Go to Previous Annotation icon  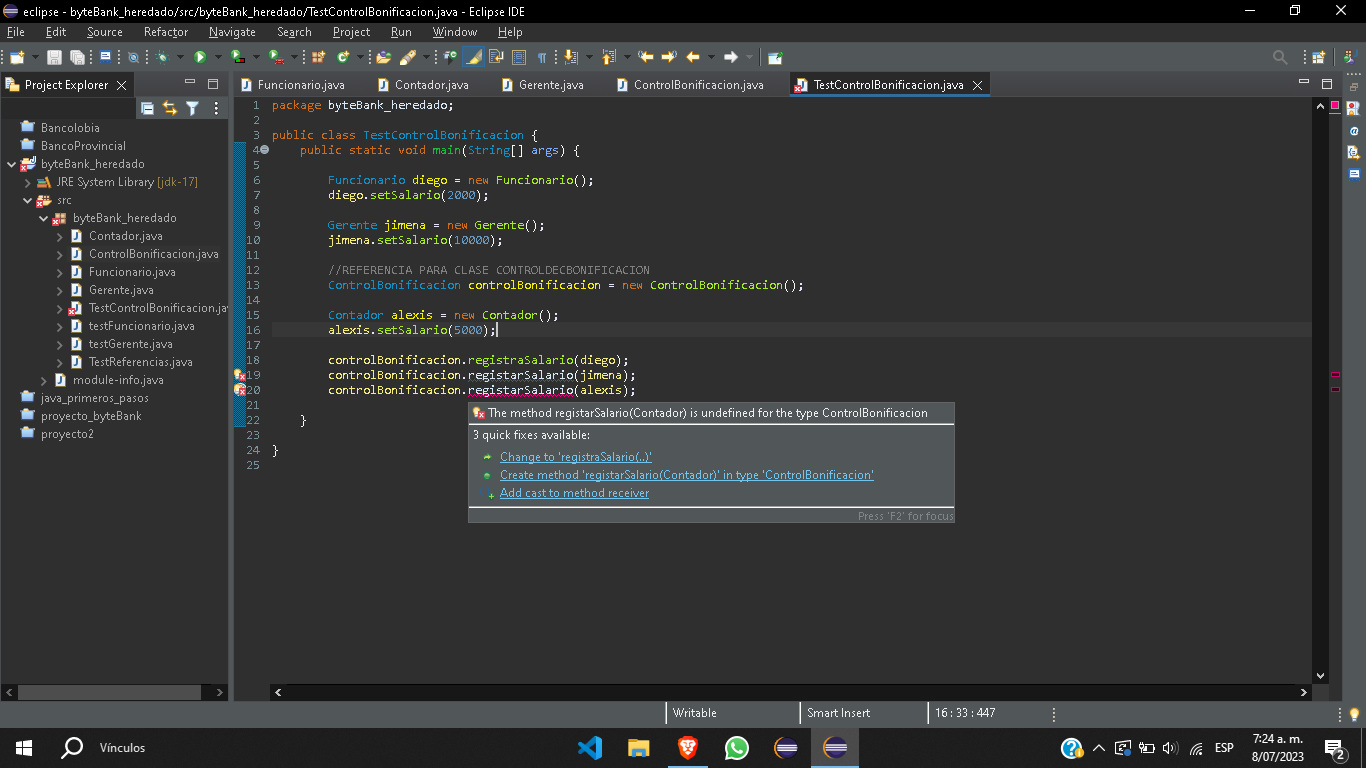[608, 57]
